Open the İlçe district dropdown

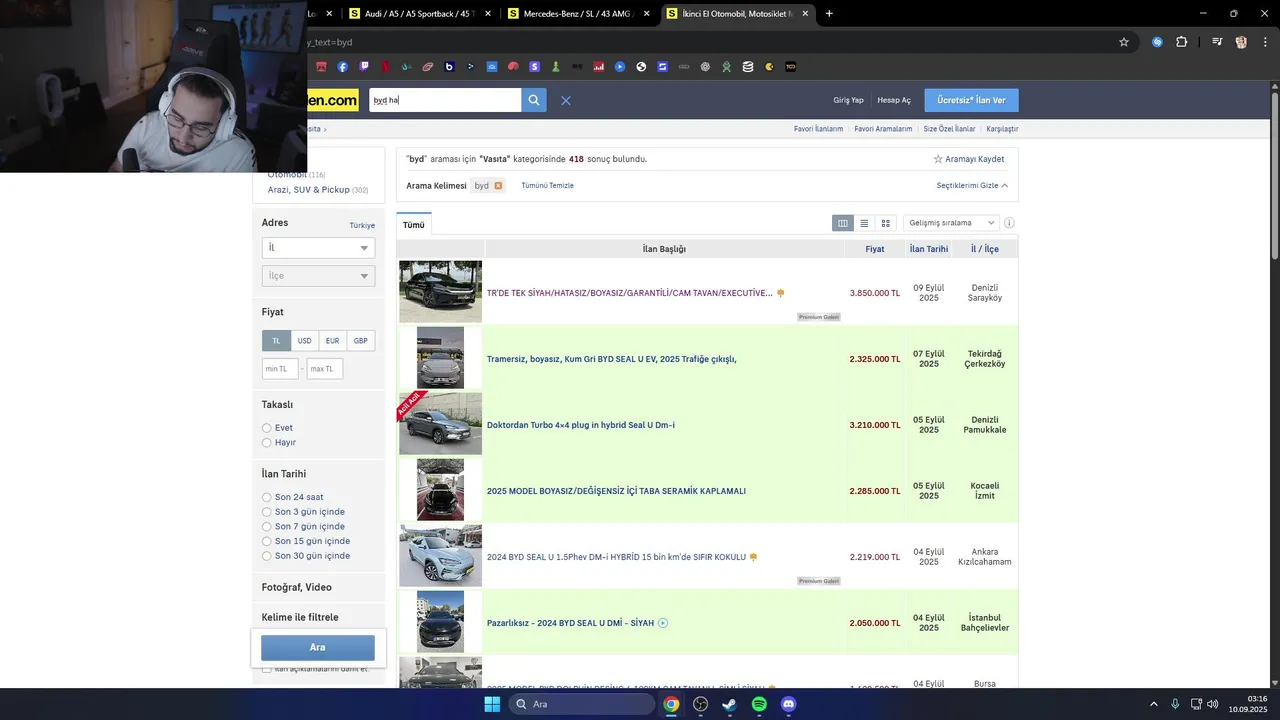[318, 276]
